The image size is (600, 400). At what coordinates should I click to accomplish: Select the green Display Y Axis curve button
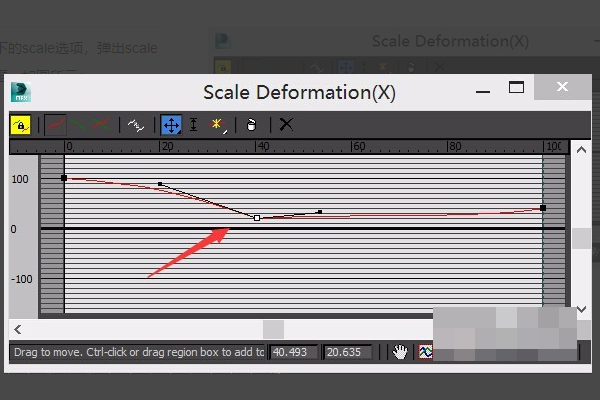coord(78,125)
